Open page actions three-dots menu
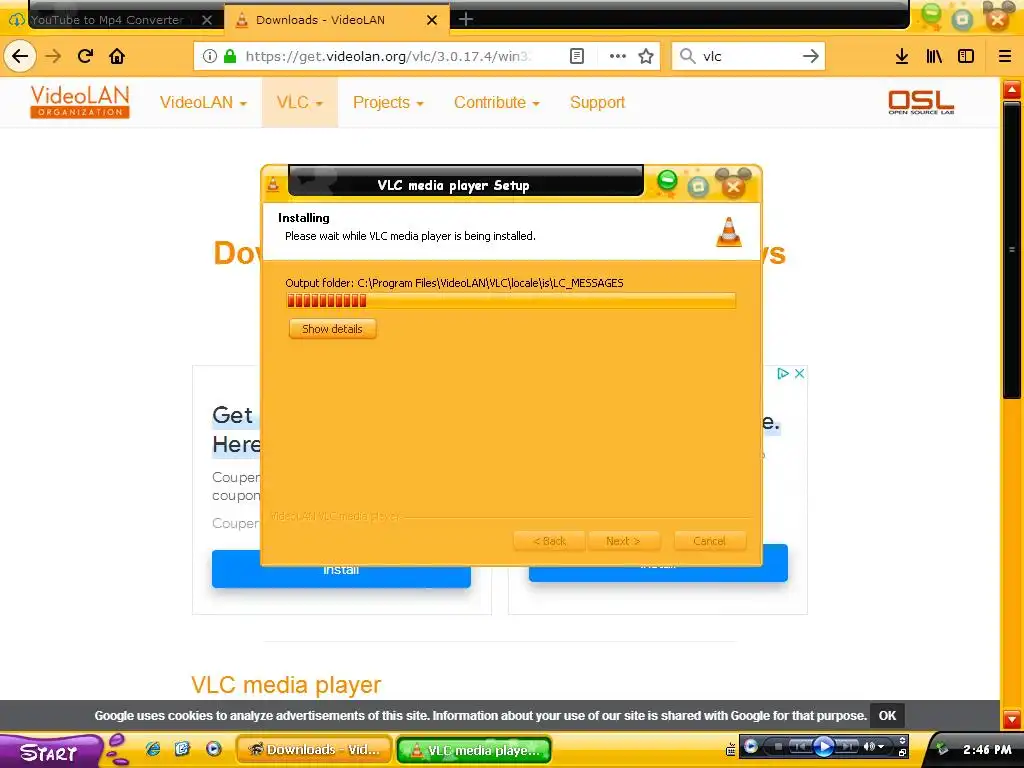The width and height of the screenshot is (1024, 768). tap(617, 56)
